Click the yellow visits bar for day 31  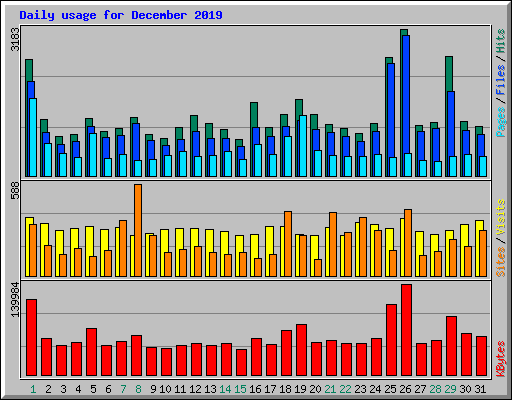click(x=478, y=248)
